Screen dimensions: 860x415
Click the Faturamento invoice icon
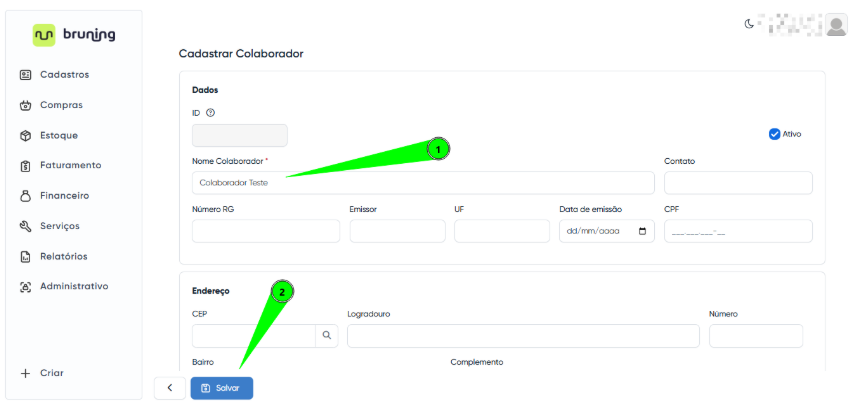click(x=26, y=166)
